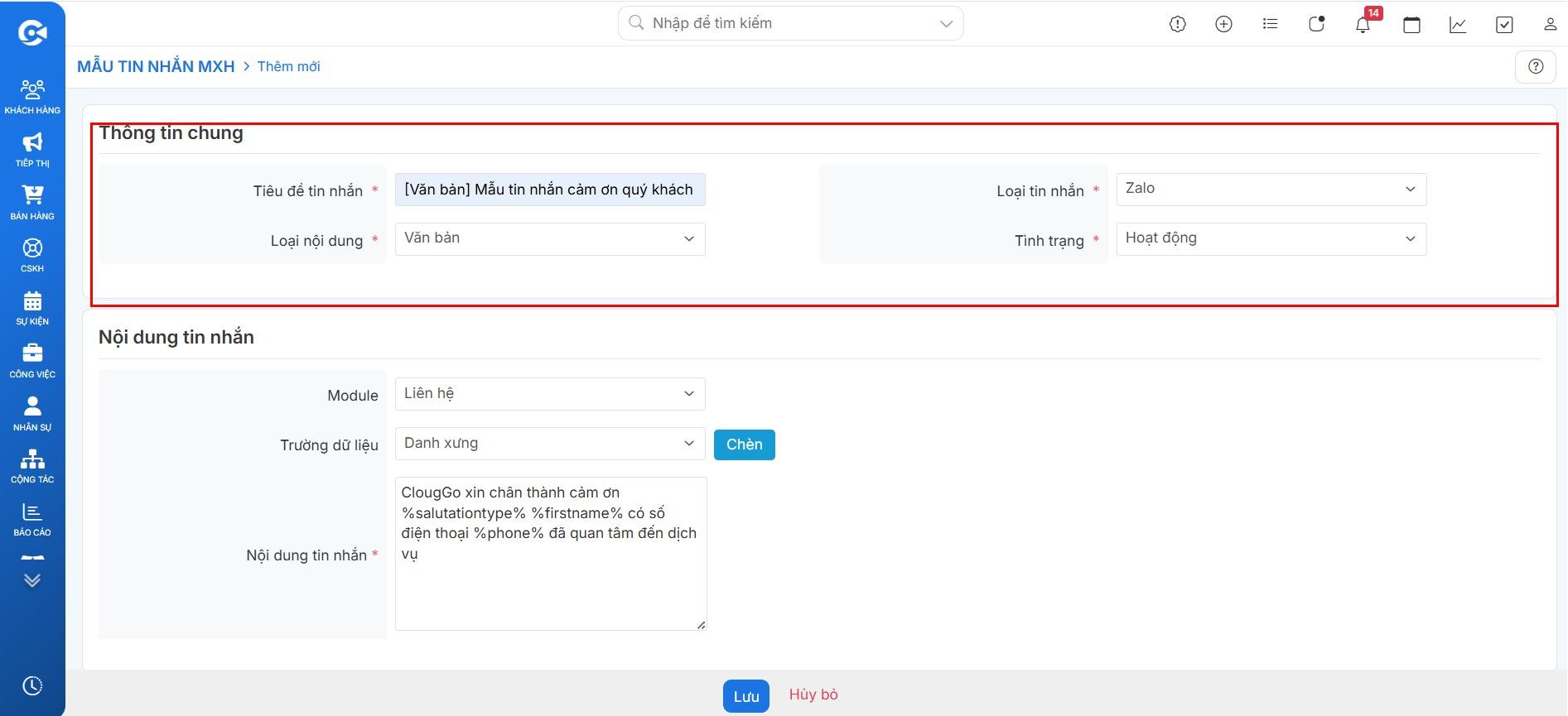Screen dimensions: 1568x716
Task: Click the 'Nội dung tin nhắn' section heading
Action: point(176,337)
